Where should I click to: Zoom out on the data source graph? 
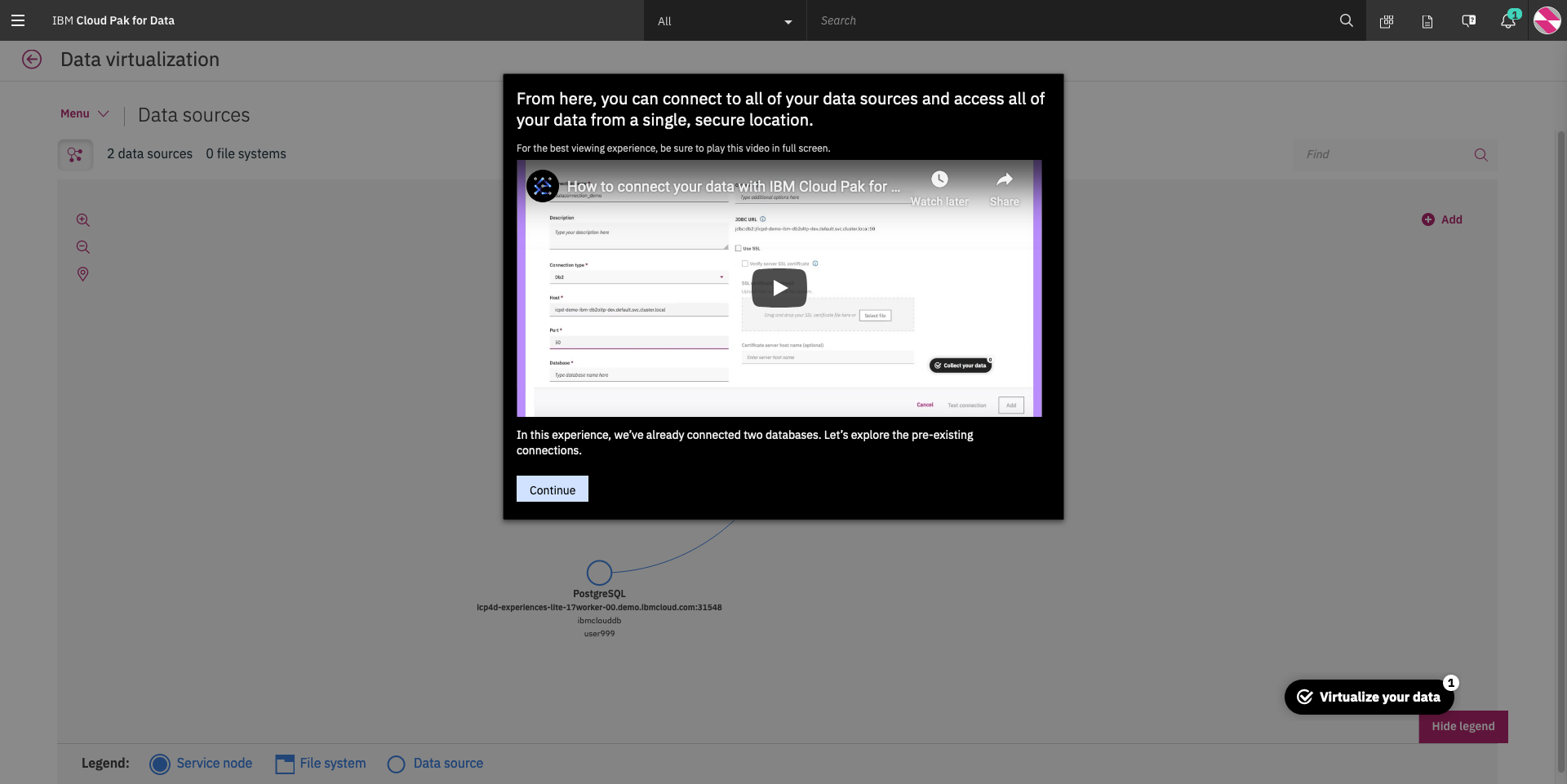click(x=82, y=247)
